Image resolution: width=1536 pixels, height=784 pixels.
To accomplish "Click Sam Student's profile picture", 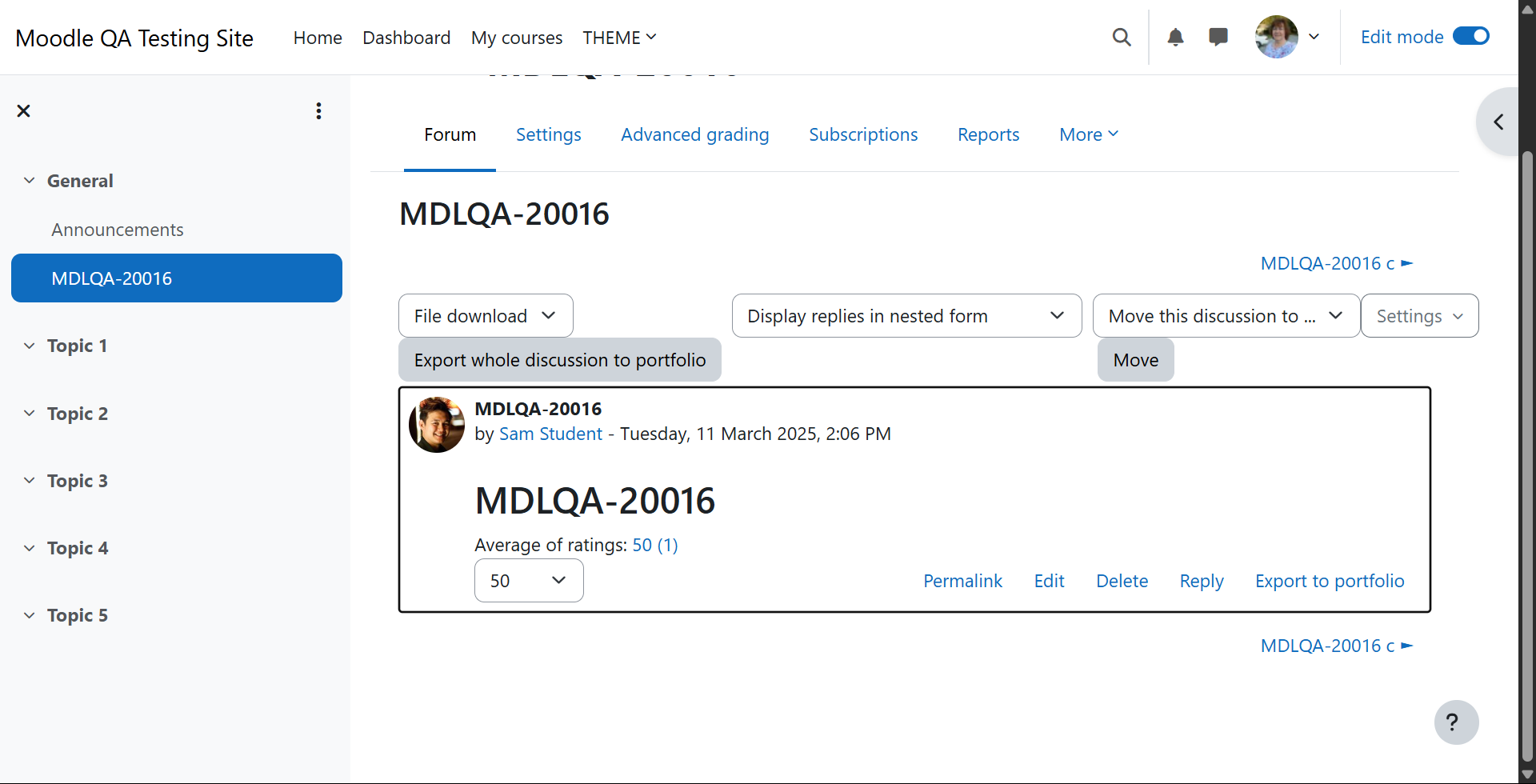I will coord(437,425).
